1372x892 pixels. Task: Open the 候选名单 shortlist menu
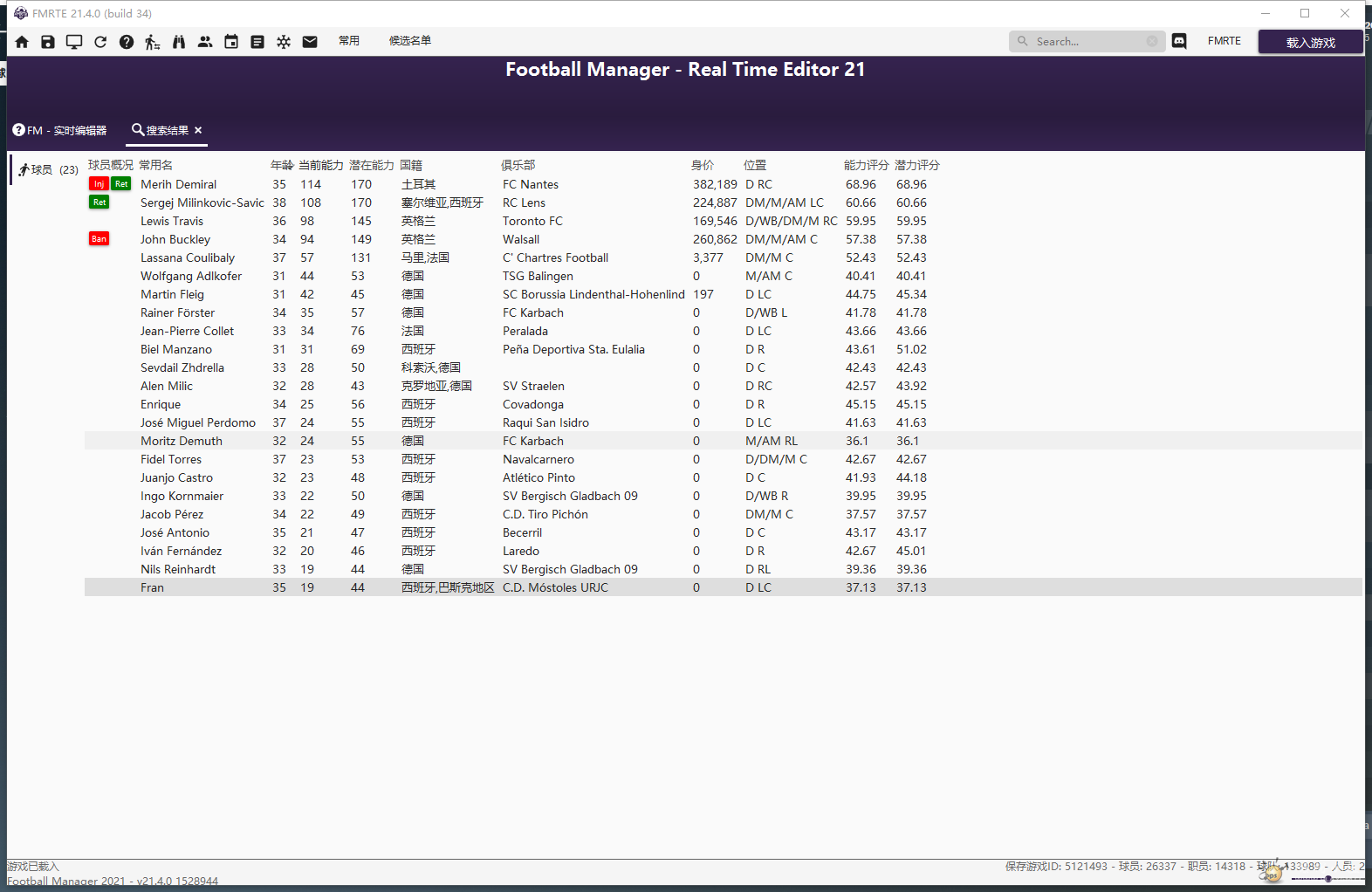click(410, 41)
